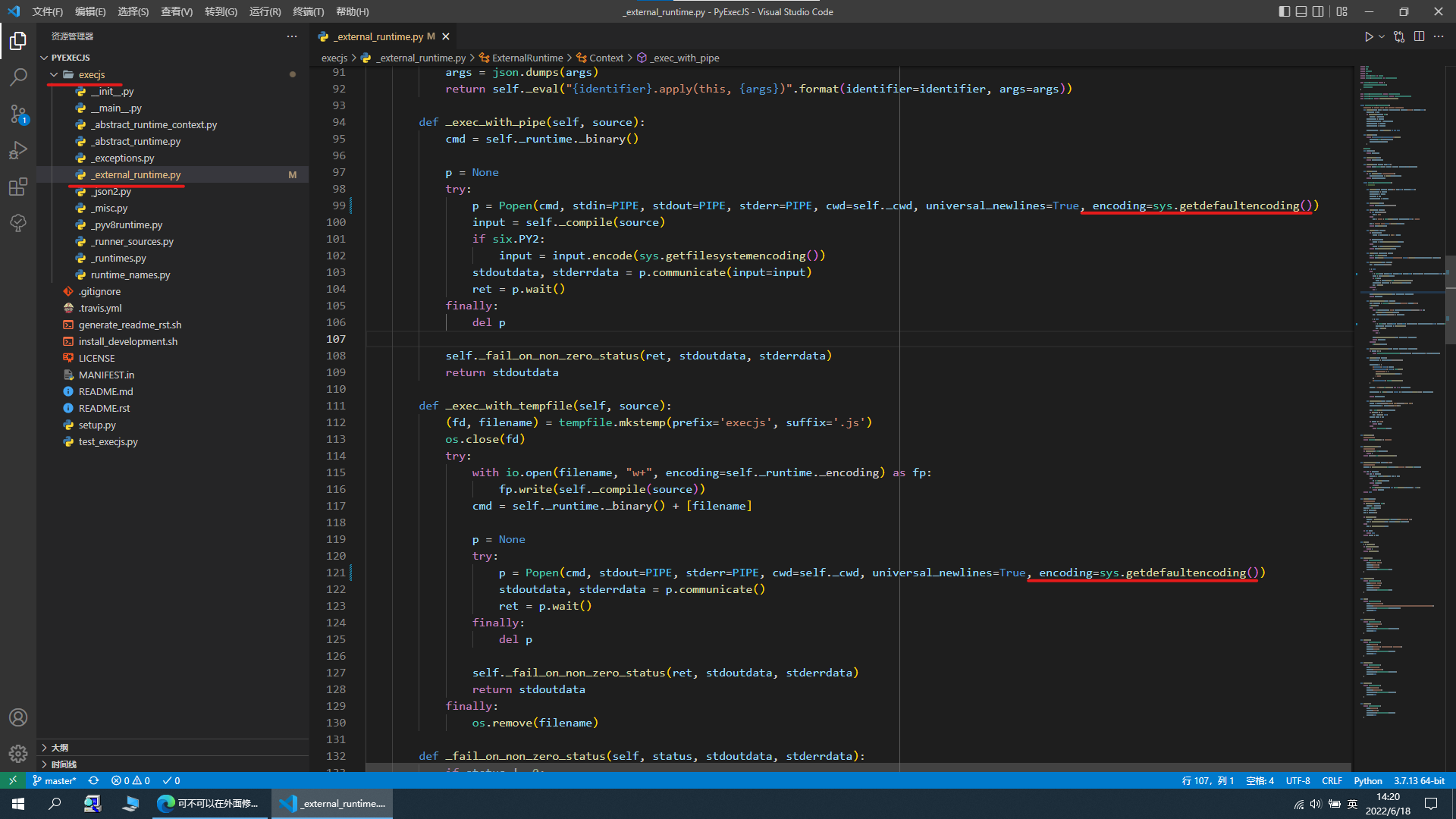Screen dimensions: 1456x819
Task: Toggle secondary sidebar layout icon
Action: (x=1318, y=11)
